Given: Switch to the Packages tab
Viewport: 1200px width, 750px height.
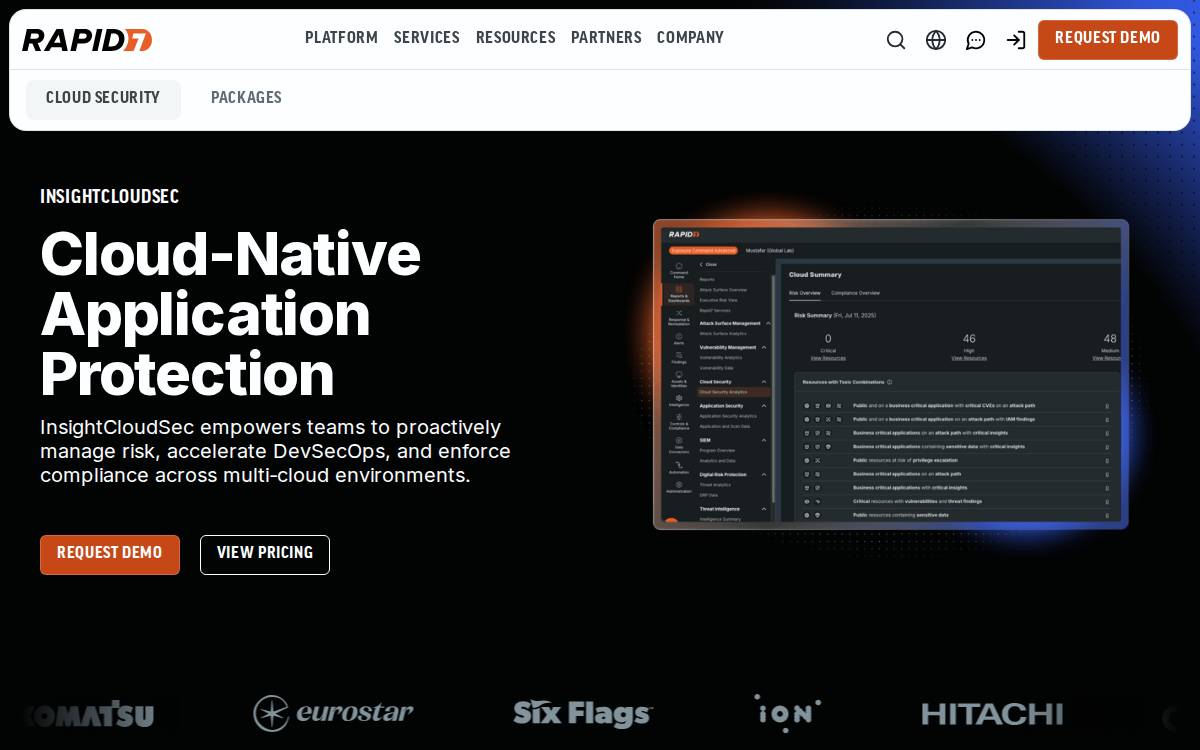Looking at the screenshot, I should coord(246,99).
